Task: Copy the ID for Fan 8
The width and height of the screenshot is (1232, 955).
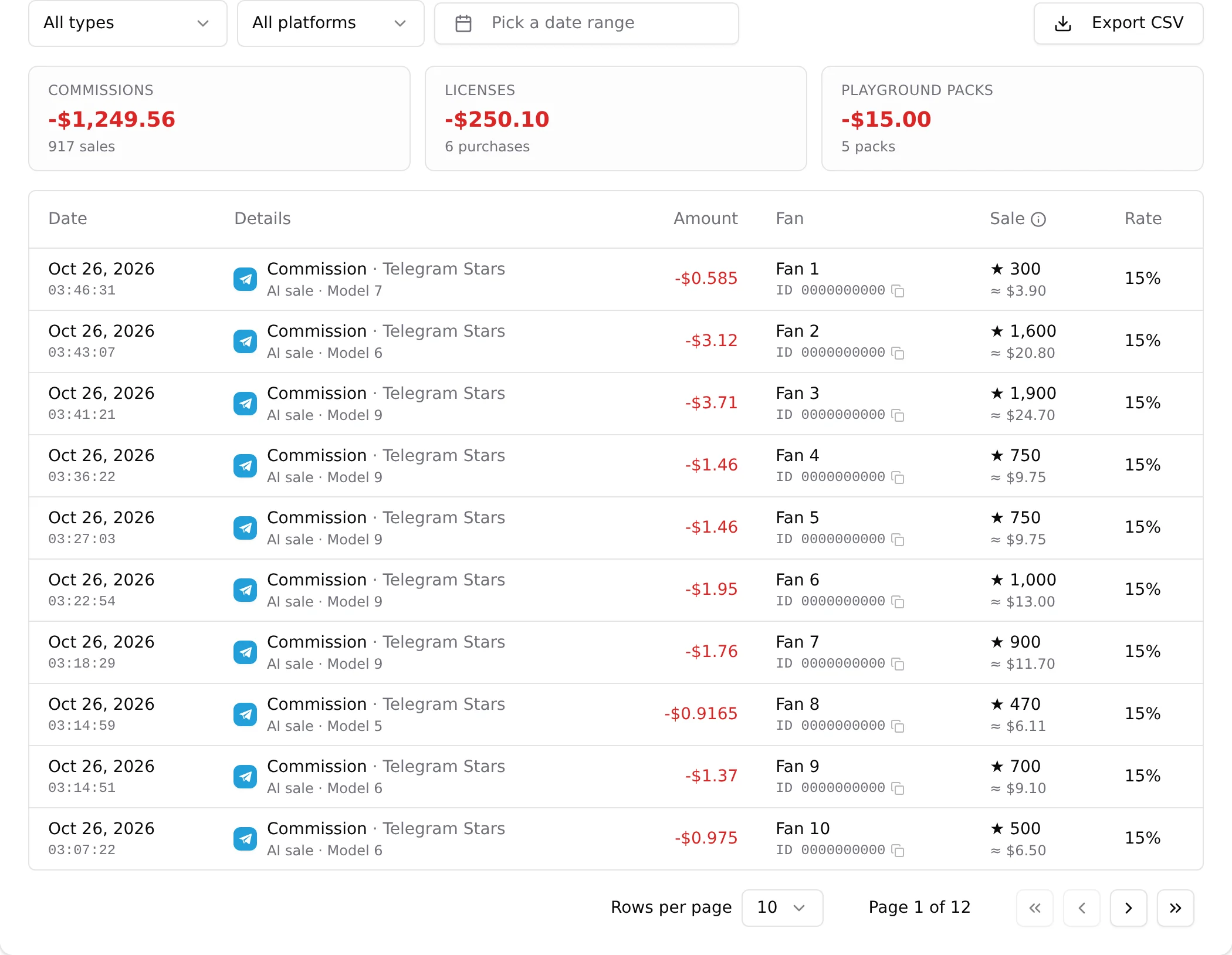Action: point(898,726)
